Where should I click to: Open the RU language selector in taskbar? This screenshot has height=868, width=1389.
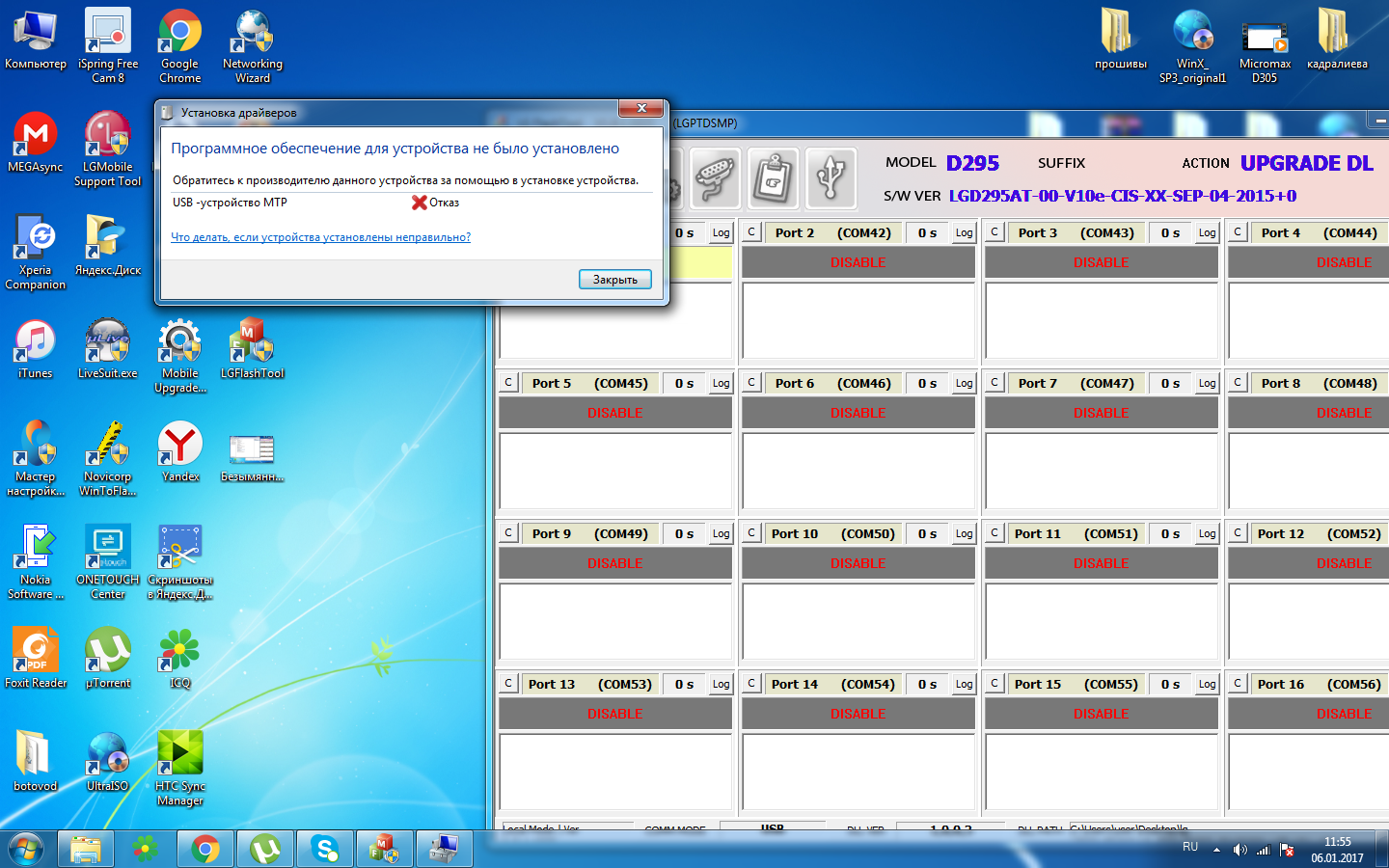click(x=1190, y=848)
